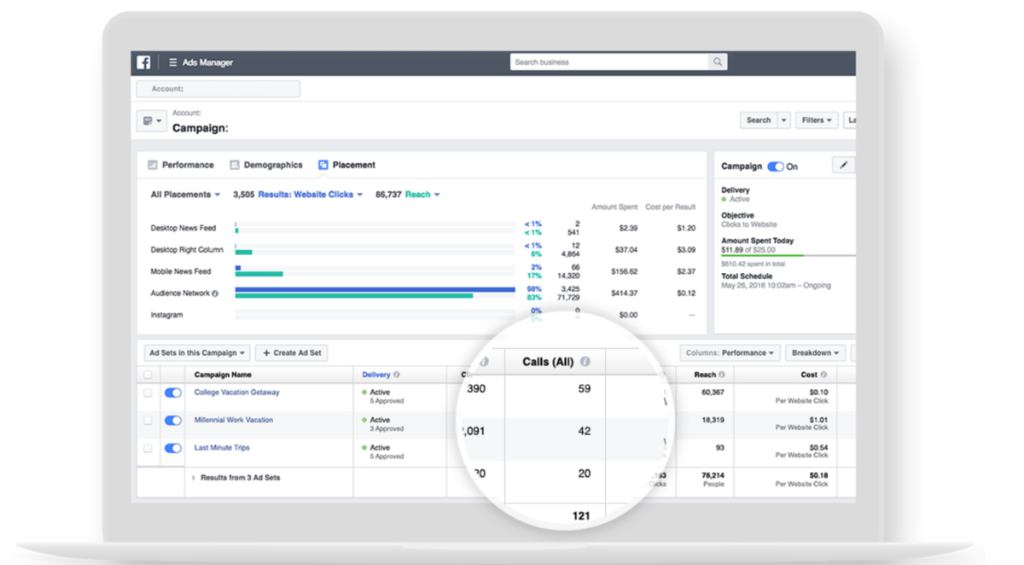1024x565 pixels.
Task: Open the Reach metric dropdown
Action: 423,195
